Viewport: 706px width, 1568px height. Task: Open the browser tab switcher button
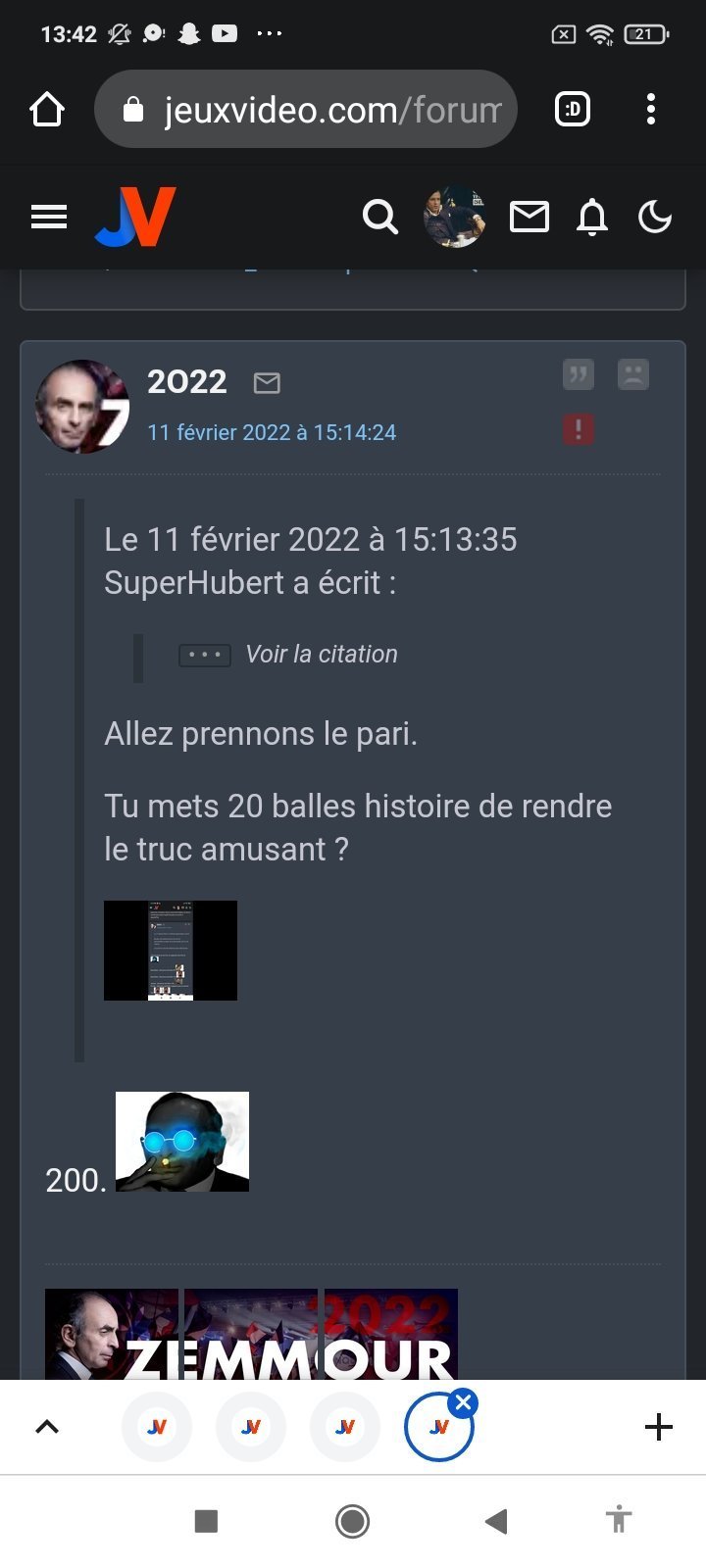tap(573, 109)
